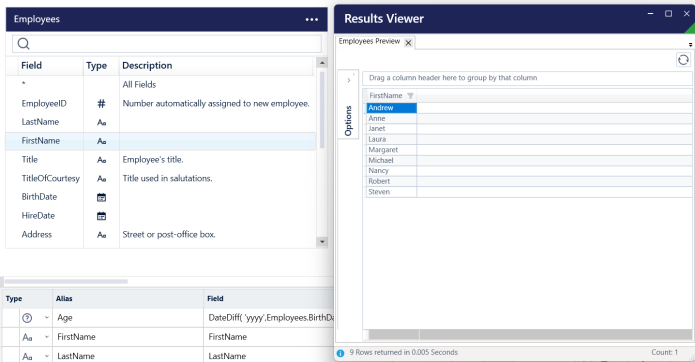This screenshot has width=695, height=362.
Task: Open the type dropdown for LastName alias row
Action: coord(47,356)
